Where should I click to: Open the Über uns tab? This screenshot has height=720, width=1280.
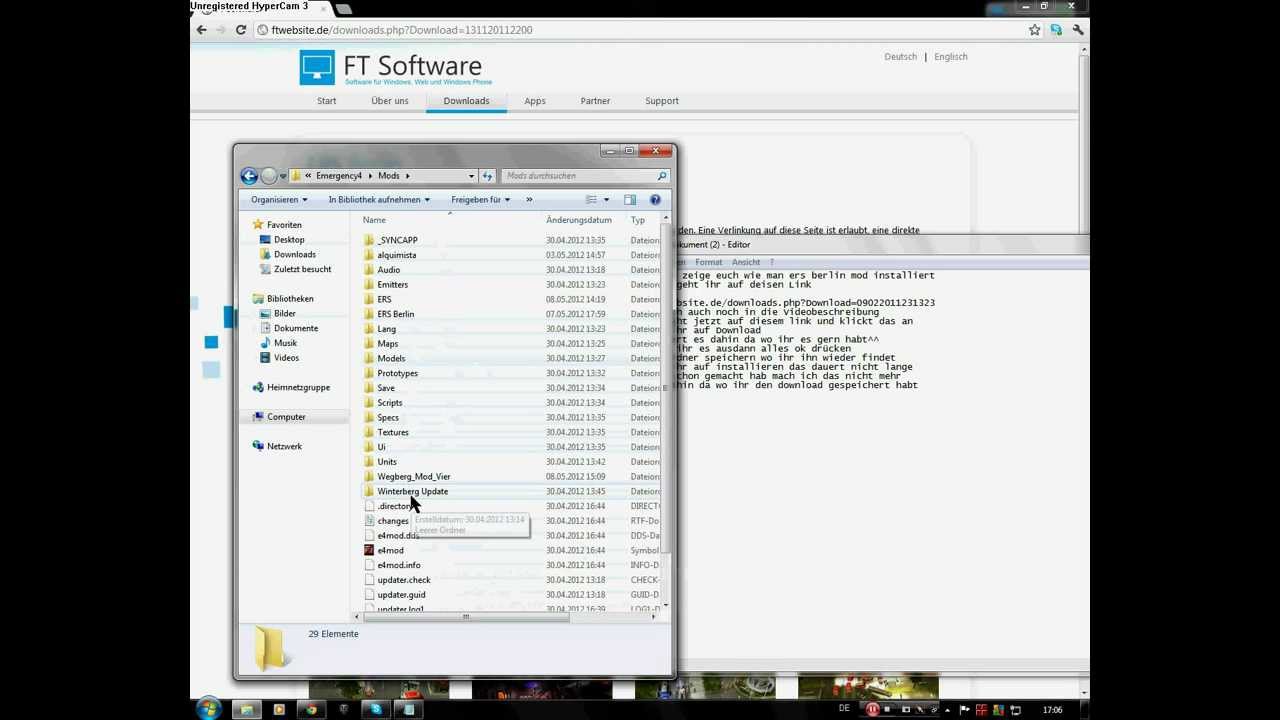(389, 101)
